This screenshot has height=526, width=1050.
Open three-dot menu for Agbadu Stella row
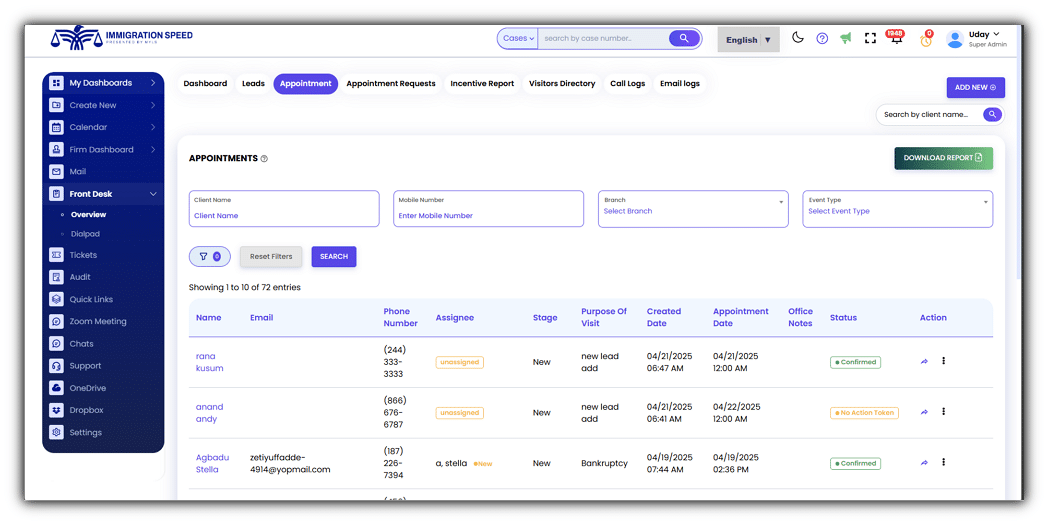click(944, 462)
